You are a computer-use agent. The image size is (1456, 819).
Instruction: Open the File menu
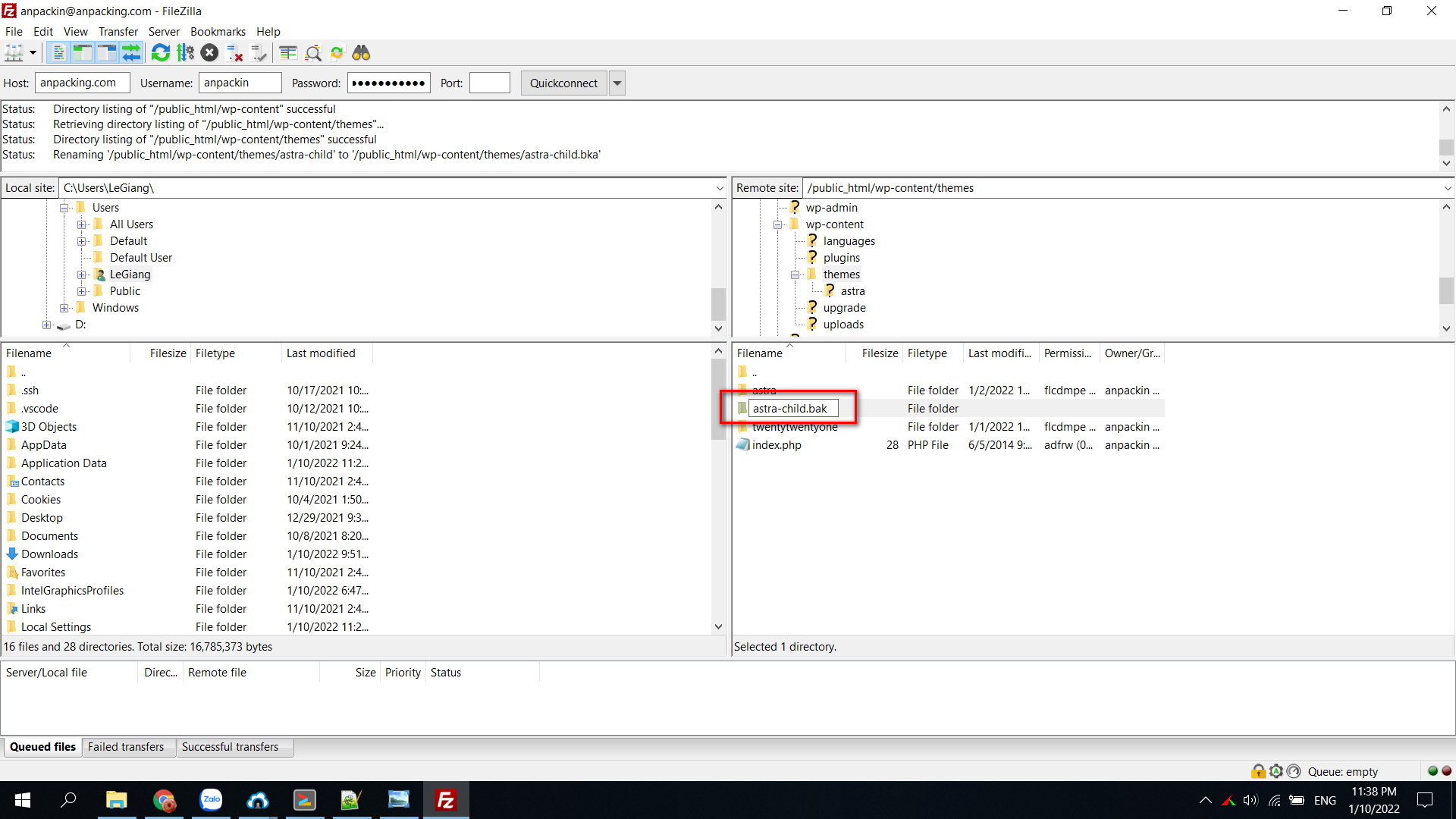click(14, 31)
